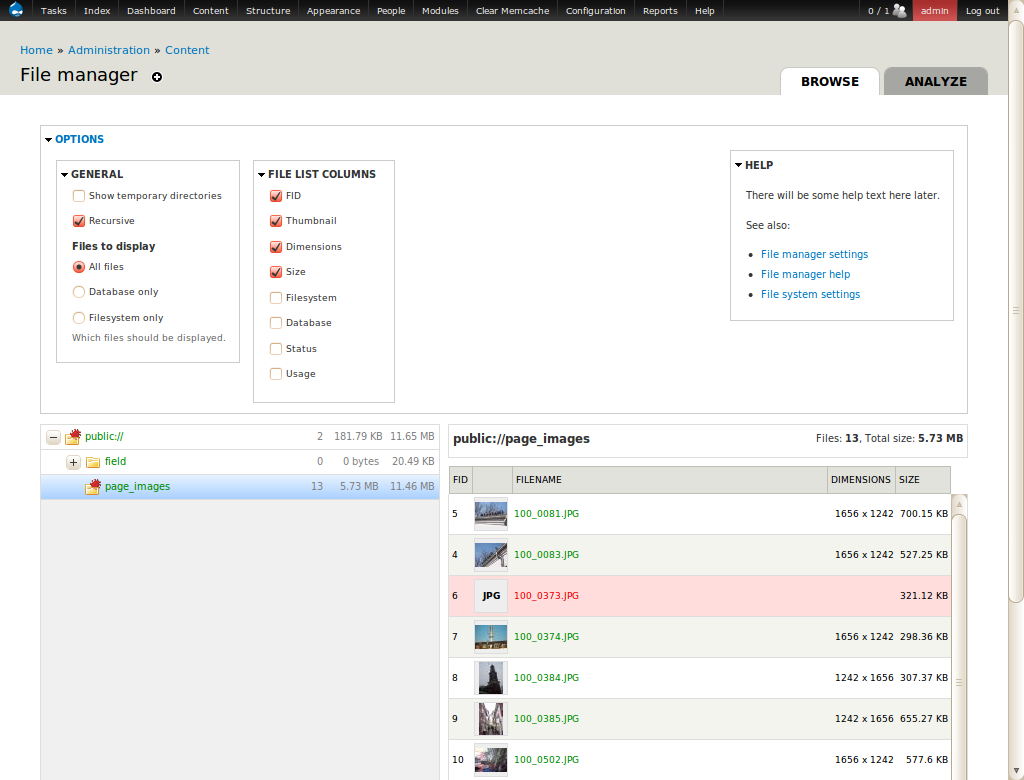Screen dimensions: 1024x780
Task: Uncheck the Recursive option
Action: tap(78, 222)
